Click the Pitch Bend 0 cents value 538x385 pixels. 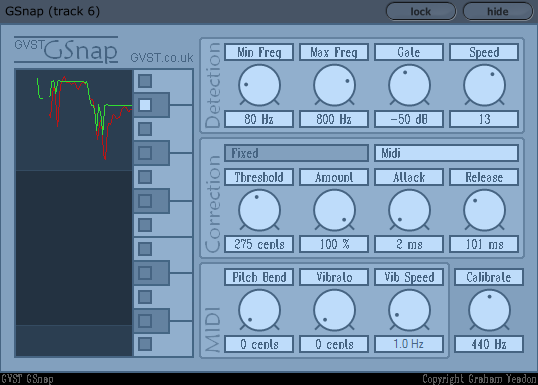pos(259,344)
